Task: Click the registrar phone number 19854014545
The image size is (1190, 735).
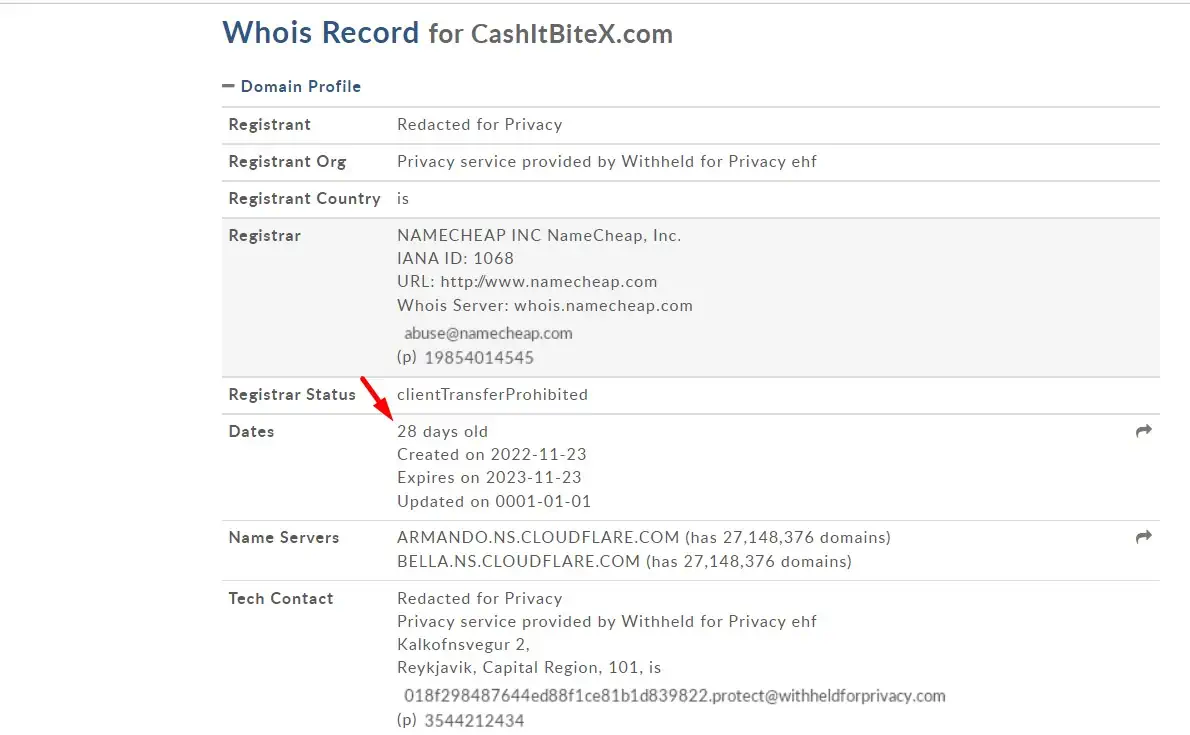Action: [x=479, y=358]
